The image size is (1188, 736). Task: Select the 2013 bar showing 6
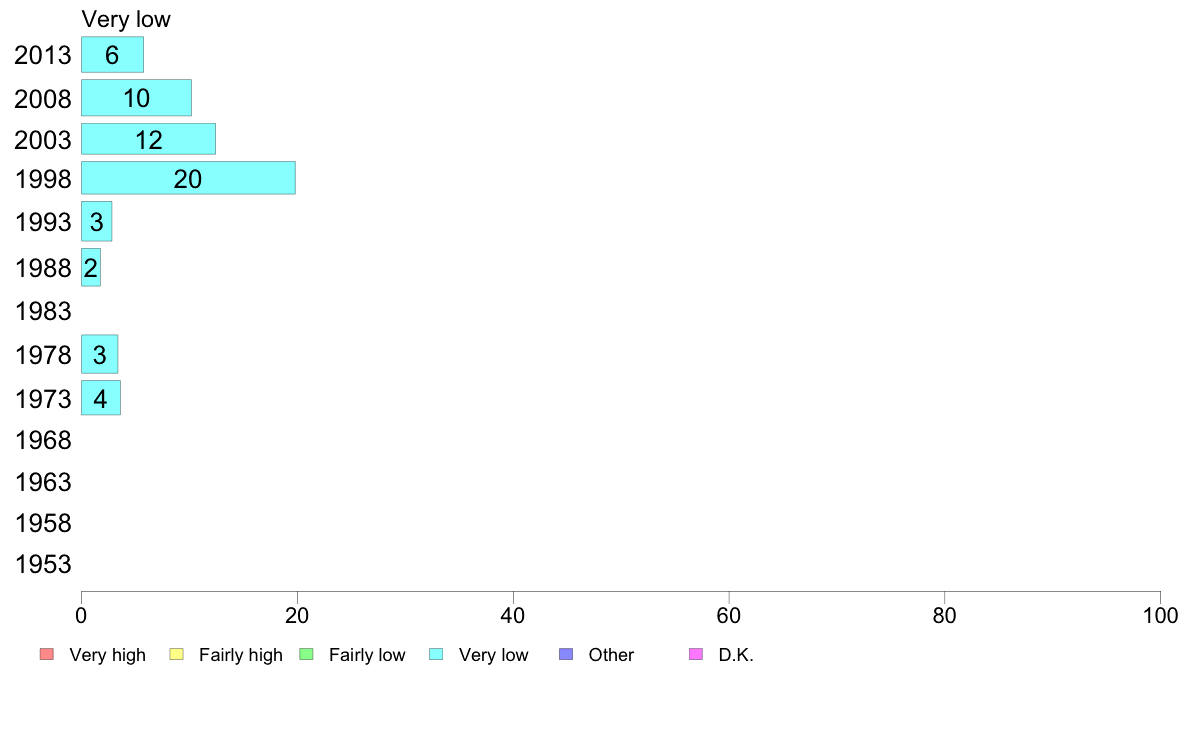tap(112, 55)
